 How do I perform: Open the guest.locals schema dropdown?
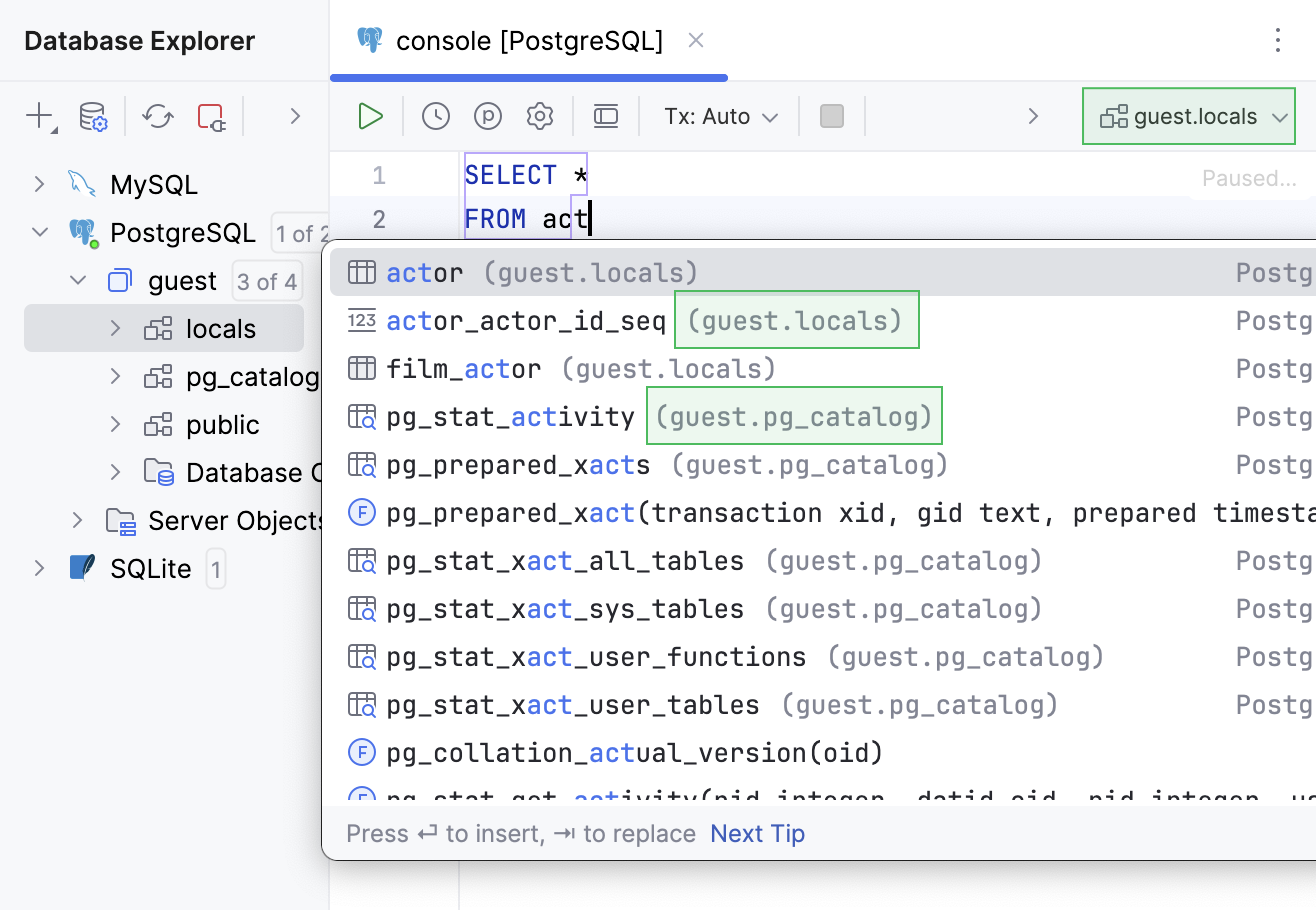(x=1188, y=116)
